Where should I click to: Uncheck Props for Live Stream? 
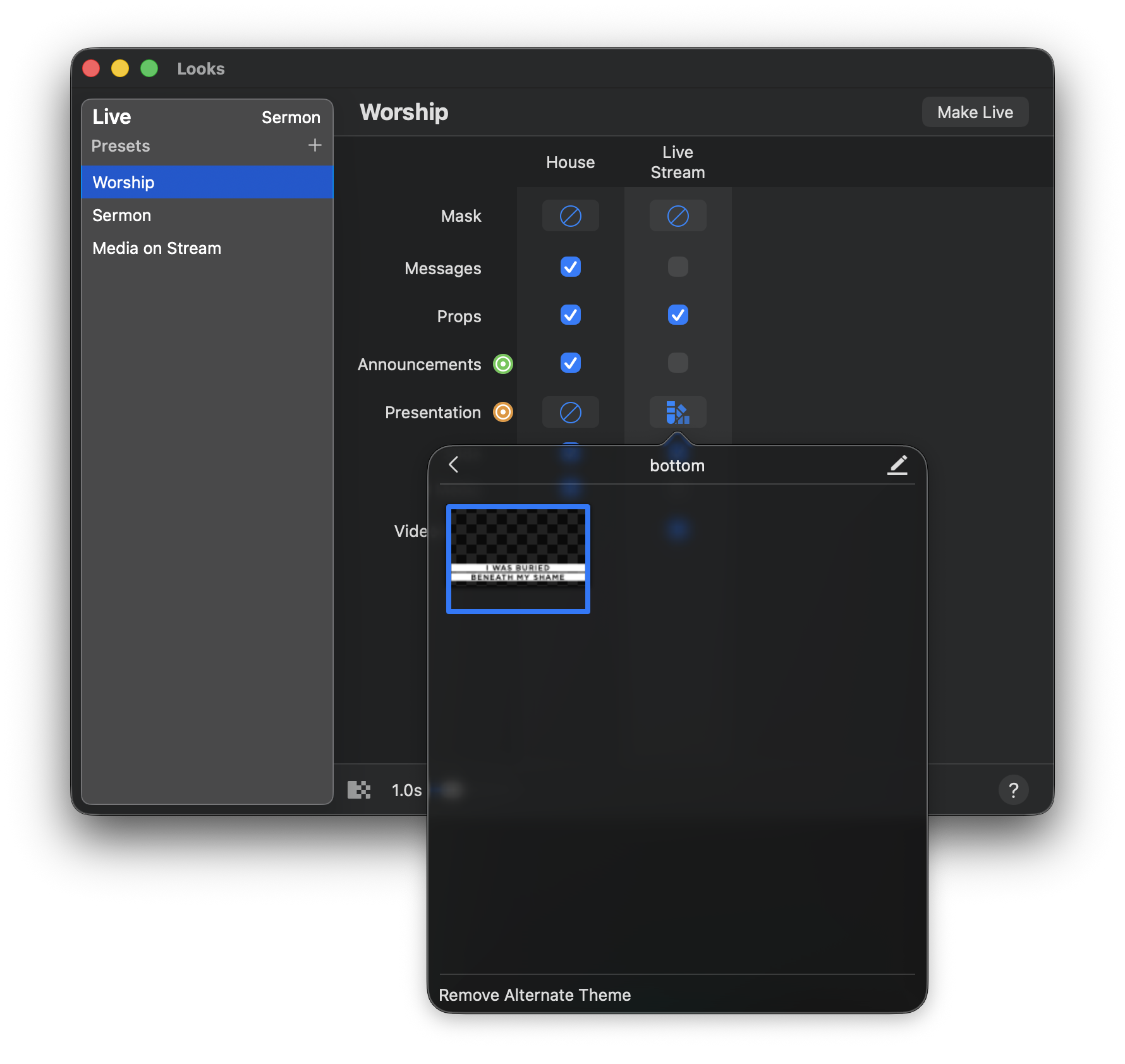tap(678, 315)
